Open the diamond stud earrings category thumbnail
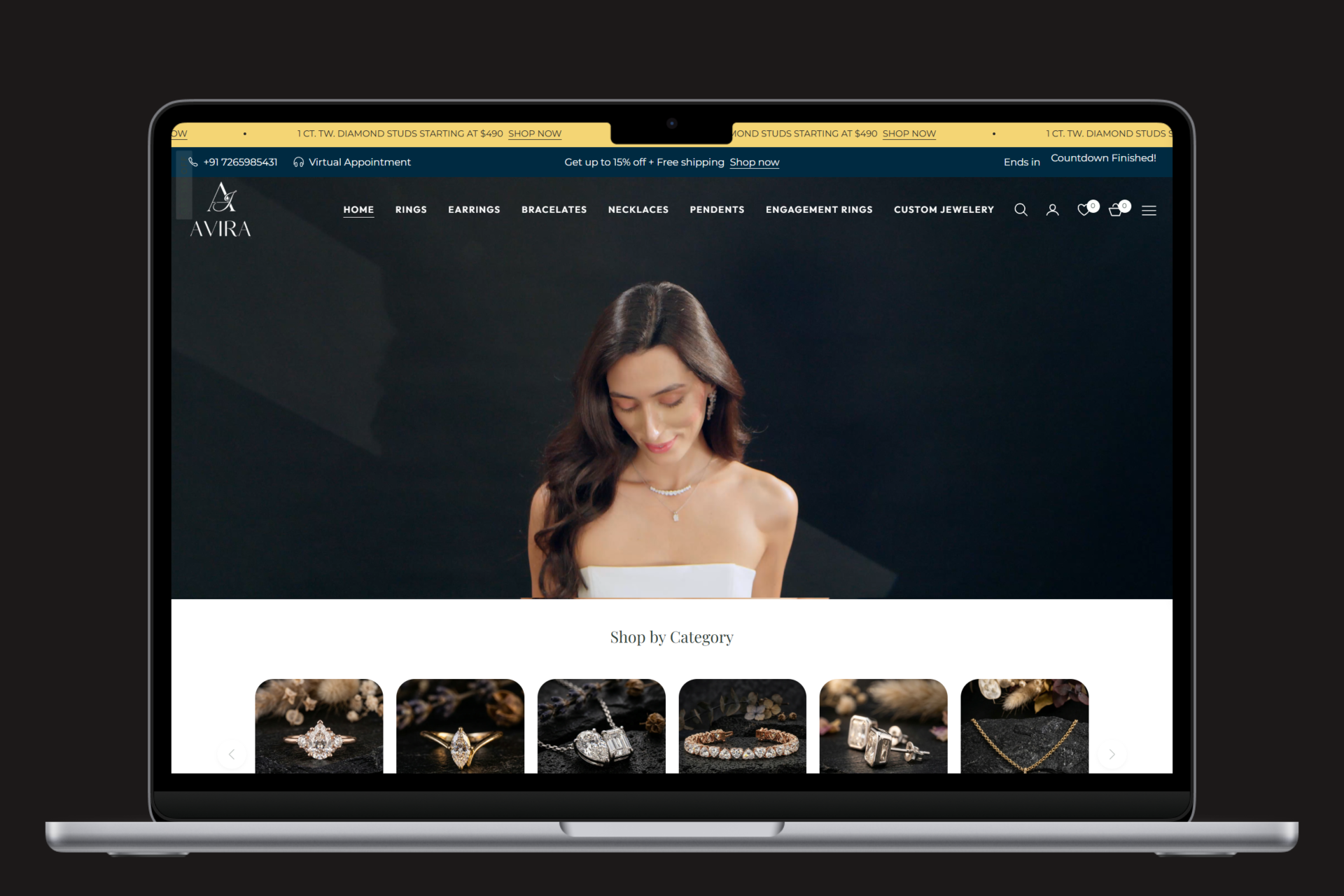 (883, 726)
